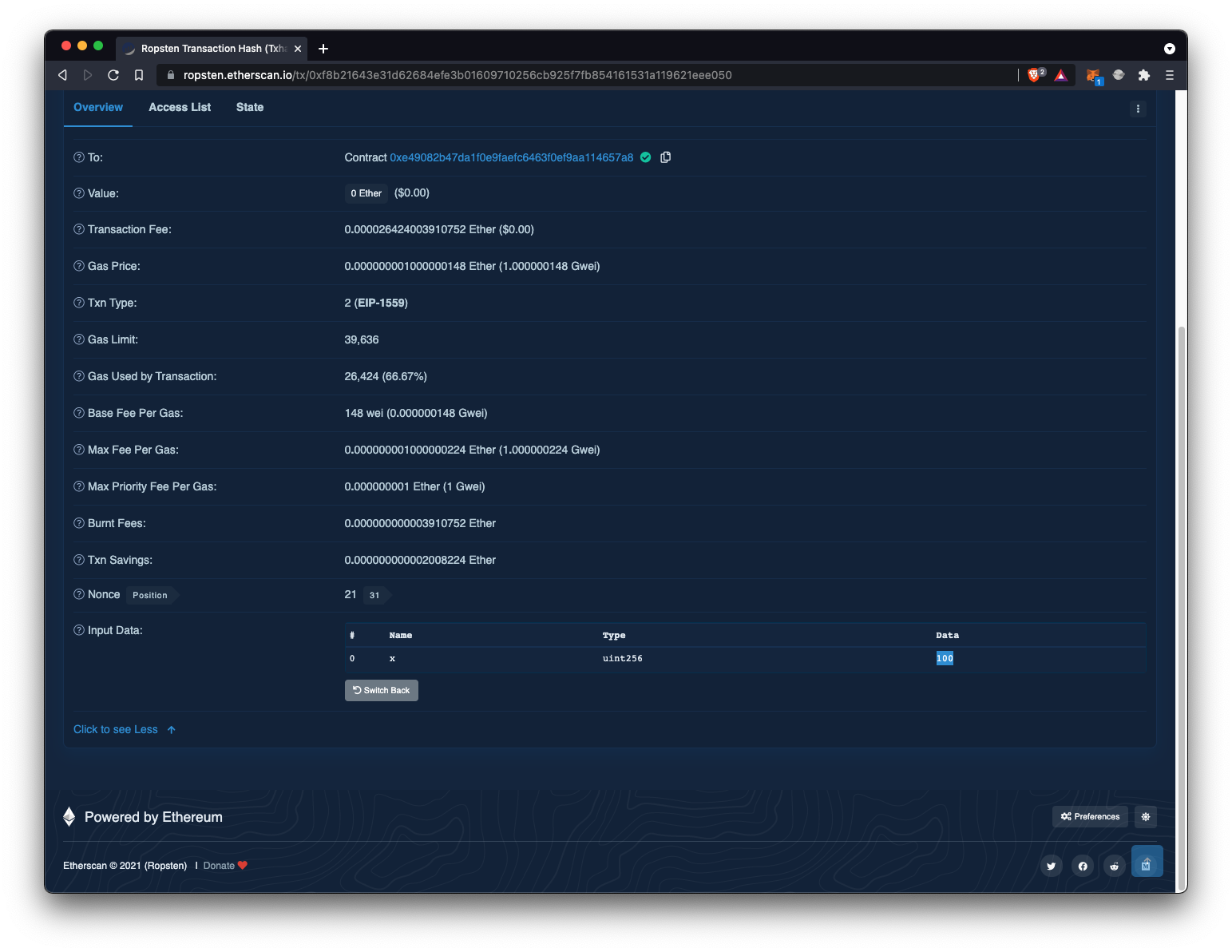Open the Preferences button
This screenshot has height=952, width=1232.
click(x=1090, y=816)
